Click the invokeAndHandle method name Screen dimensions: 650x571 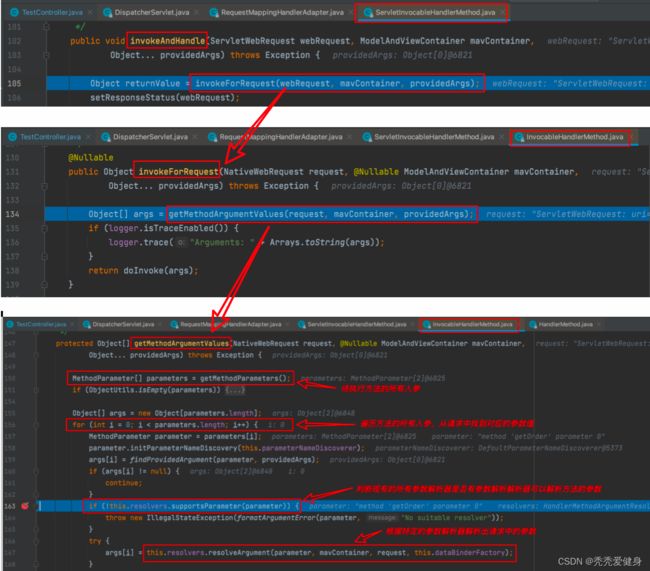click(167, 41)
